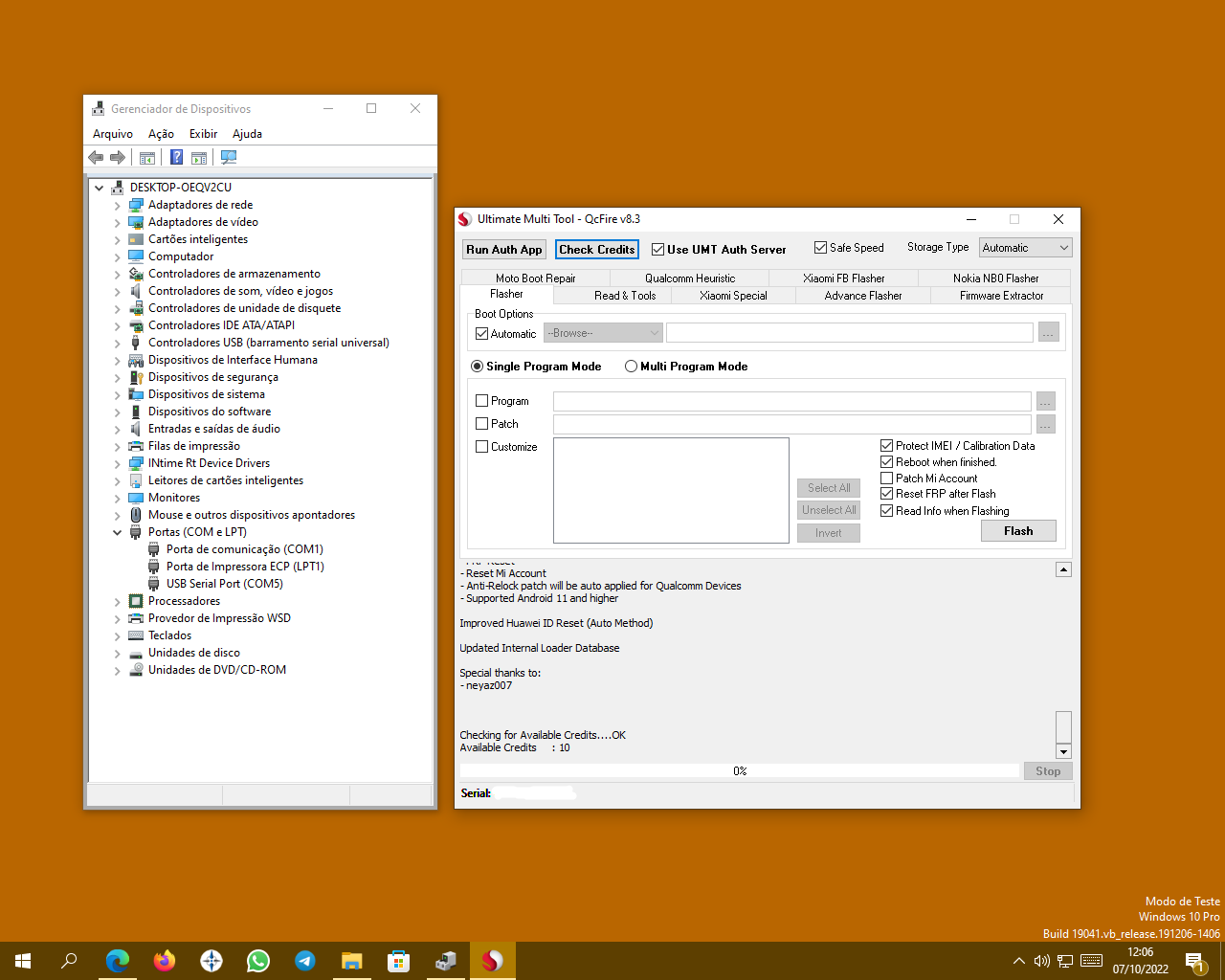Open the Arquivo menu
The image size is (1225, 980).
pyautogui.click(x=113, y=134)
